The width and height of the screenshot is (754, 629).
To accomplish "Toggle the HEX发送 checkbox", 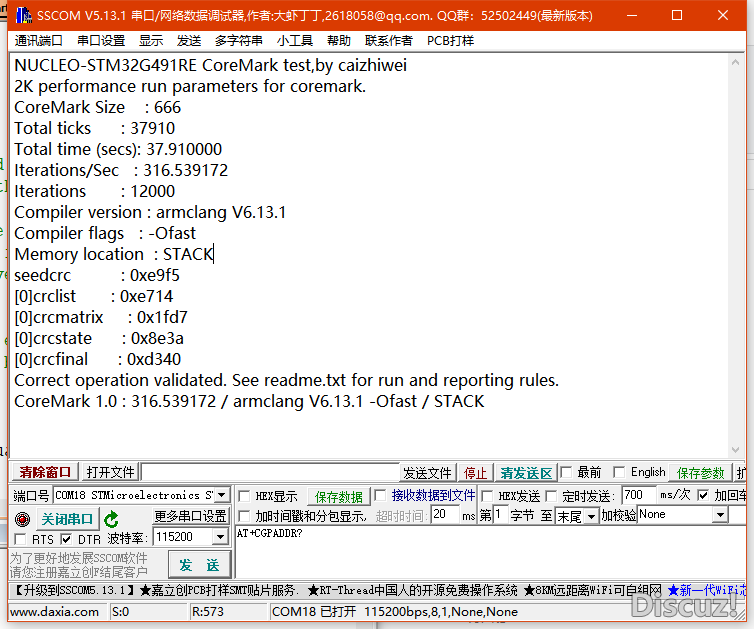I will (x=487, y=496).
